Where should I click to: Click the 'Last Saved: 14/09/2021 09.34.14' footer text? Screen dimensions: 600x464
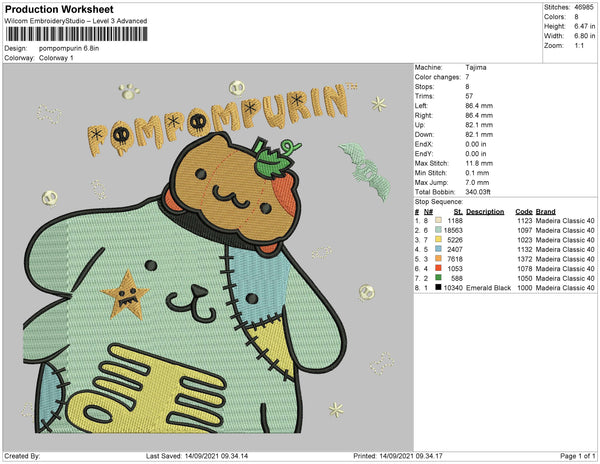197,456
